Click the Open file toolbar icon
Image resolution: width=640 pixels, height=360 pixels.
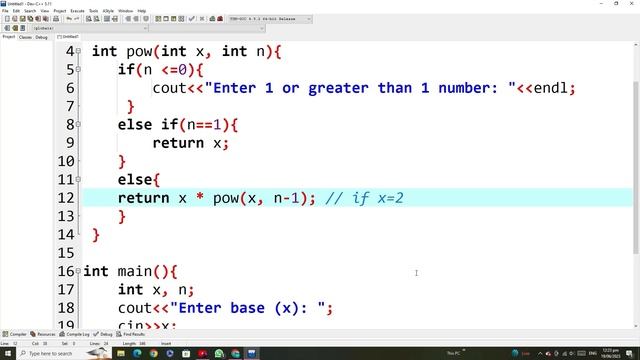pos(15,19)
